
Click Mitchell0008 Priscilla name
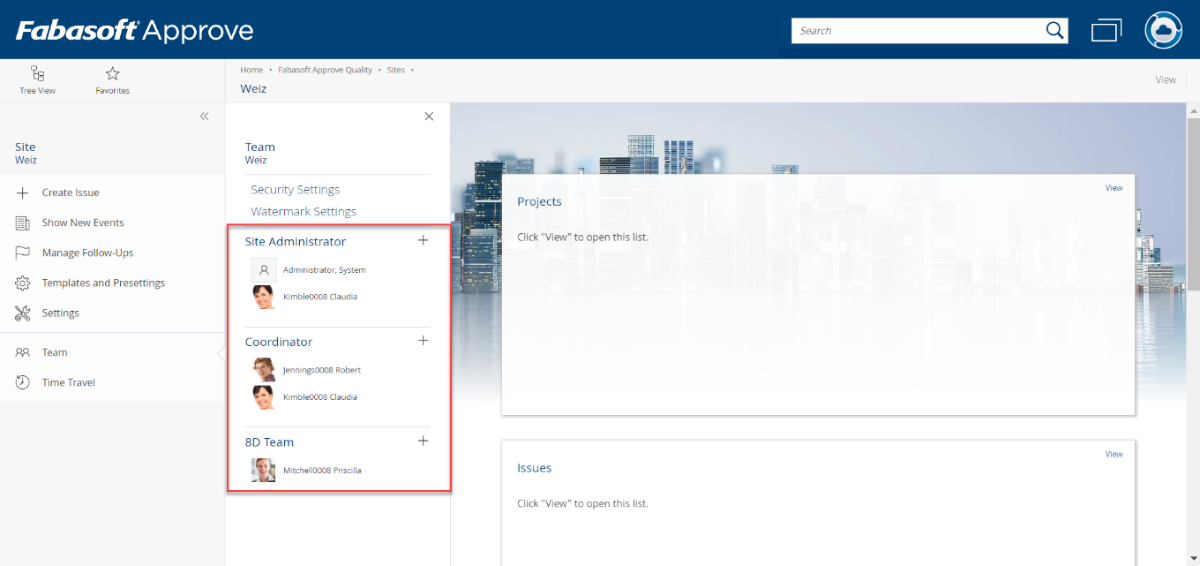(x=322, y=470)
